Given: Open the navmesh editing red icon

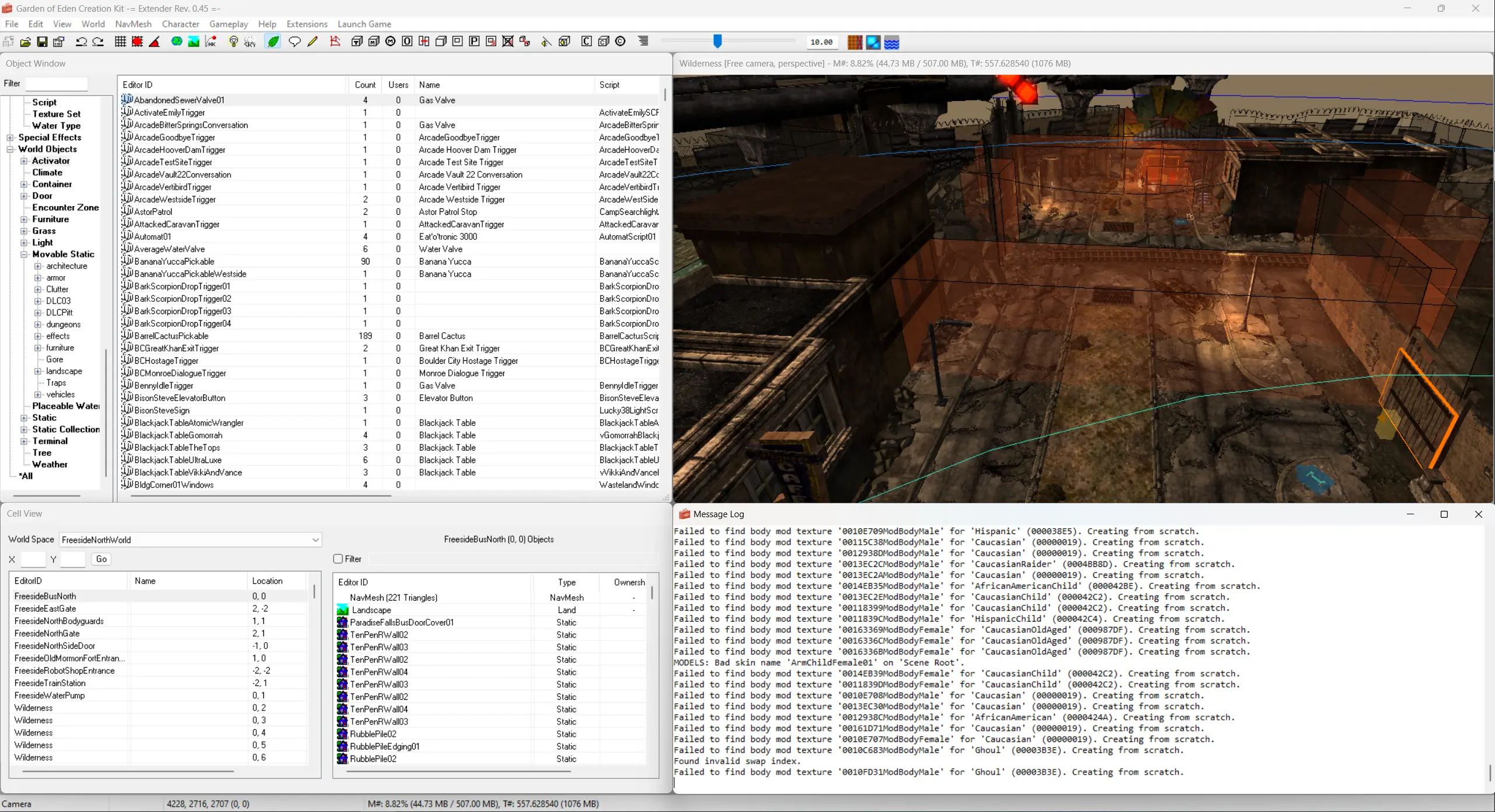Looking at the screenshot, I should pyautogui.click(x=335, y=42).
